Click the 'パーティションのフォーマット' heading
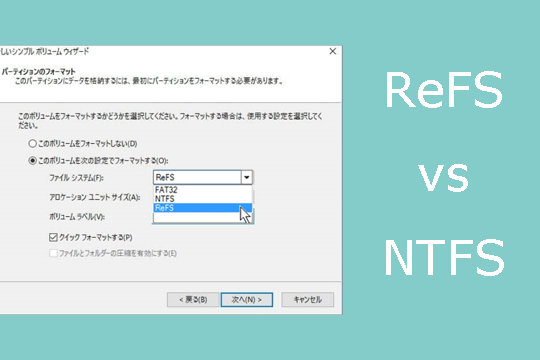Screen dimensions: 540x360 pyautogui.click(x=38, y=72)
